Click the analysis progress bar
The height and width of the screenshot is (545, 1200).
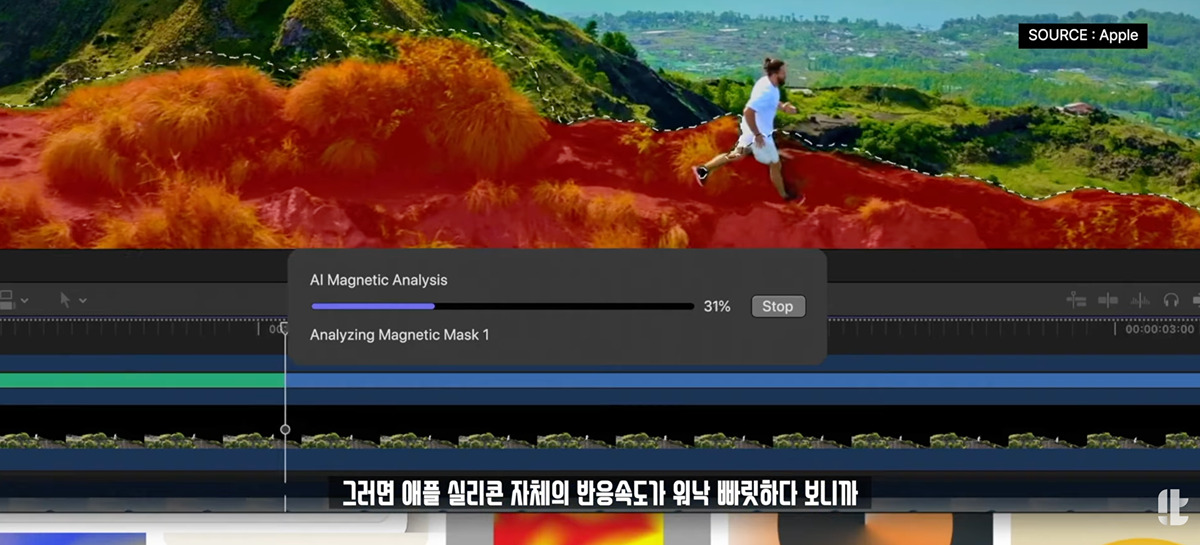click(502, 307)
